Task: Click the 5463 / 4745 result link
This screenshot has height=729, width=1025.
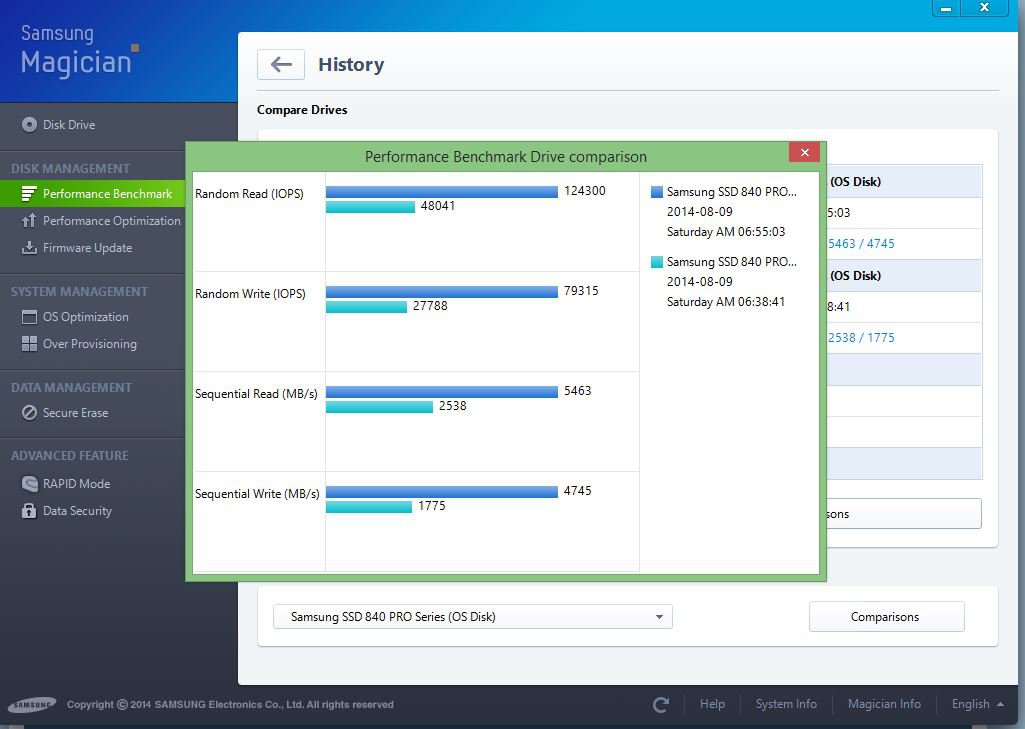Action: click(861, 244)
